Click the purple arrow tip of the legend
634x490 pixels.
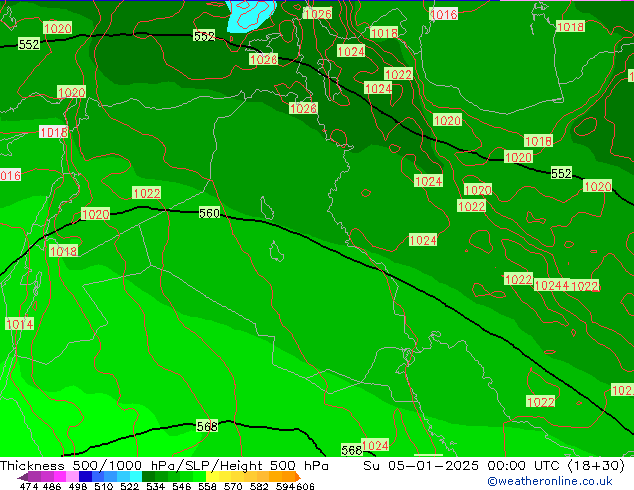[x=23, y=477]
